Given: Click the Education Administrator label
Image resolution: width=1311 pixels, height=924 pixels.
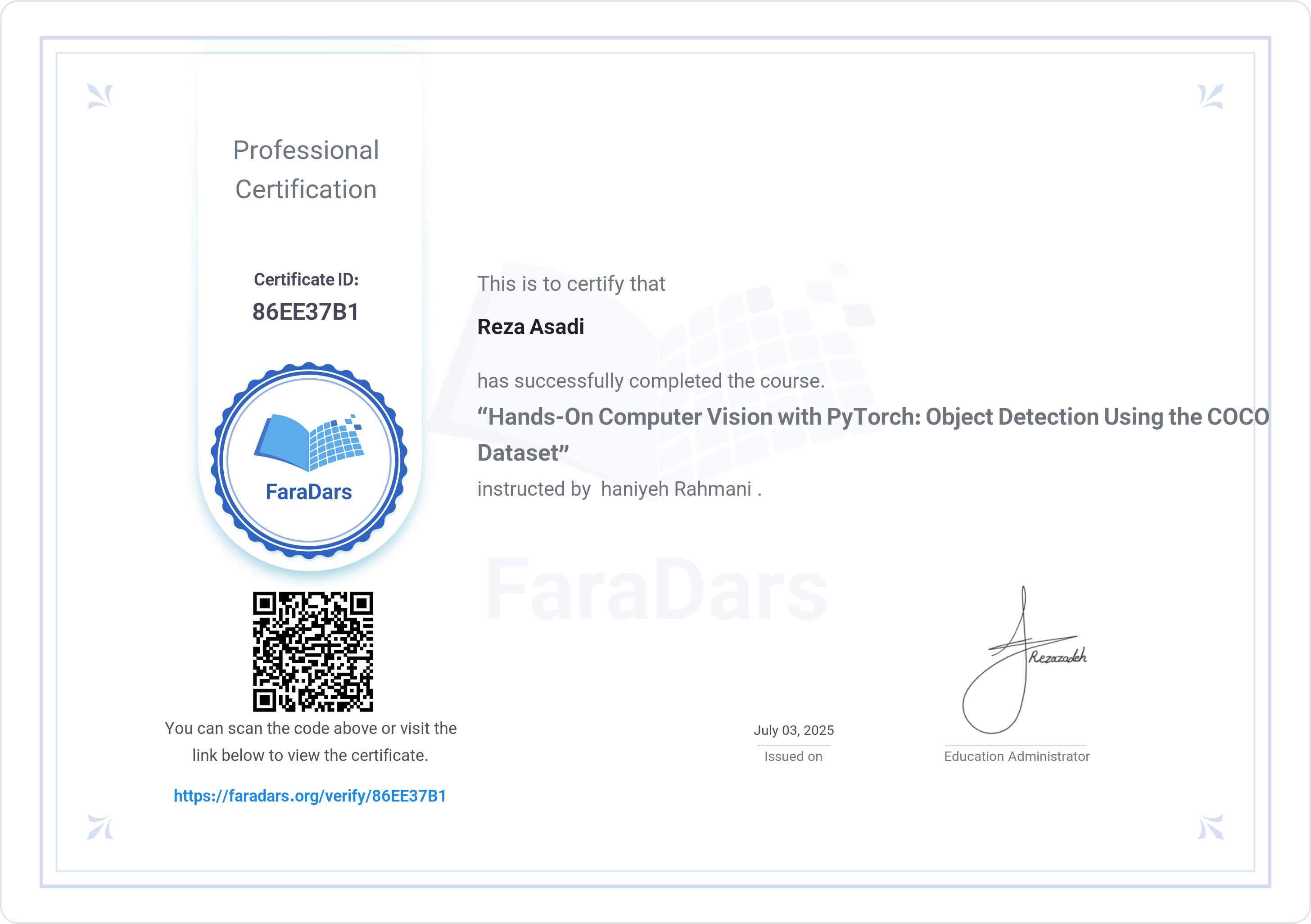Looking at the screenshot, I should (1017, 756).
